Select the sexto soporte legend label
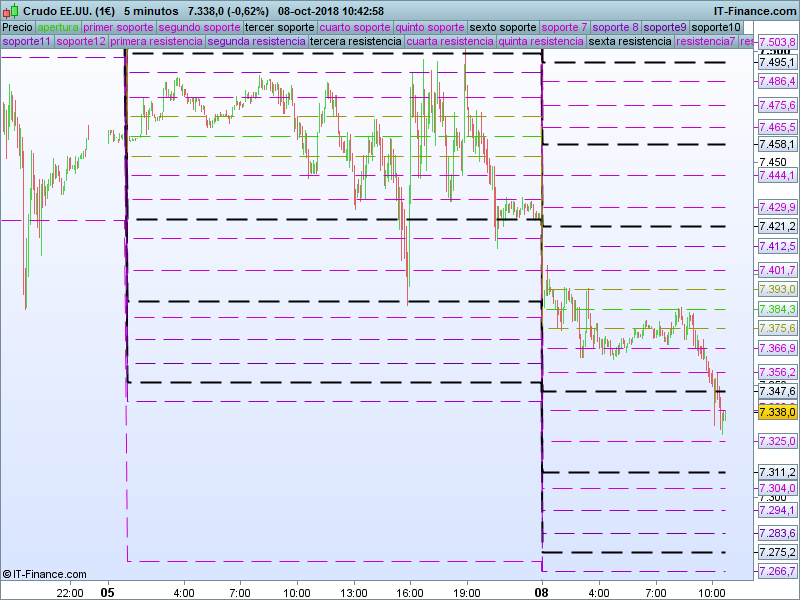The width and height of the screenshot is (800, 600). click(x=503, y=27)
